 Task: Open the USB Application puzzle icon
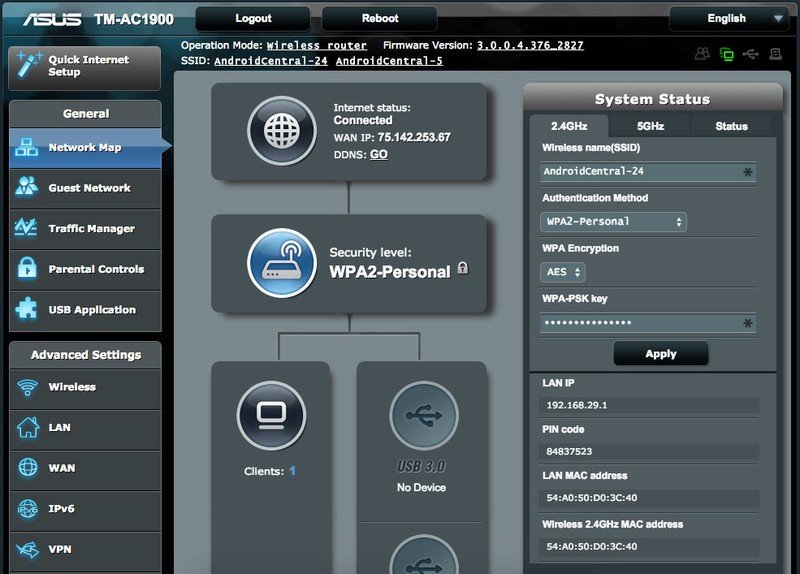(27, 309)
